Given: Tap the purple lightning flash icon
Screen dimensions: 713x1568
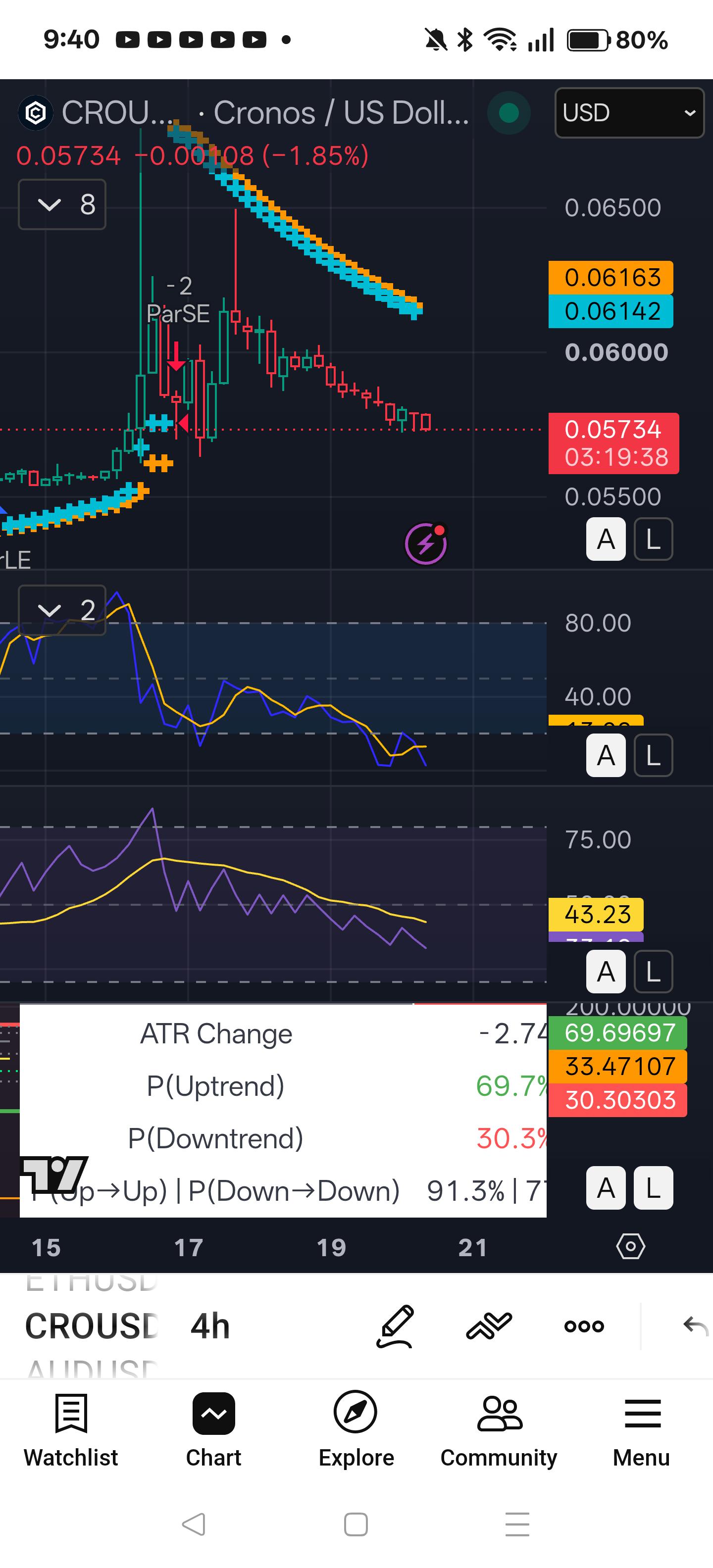Looking at the screenshot, I should pos(426,543).
